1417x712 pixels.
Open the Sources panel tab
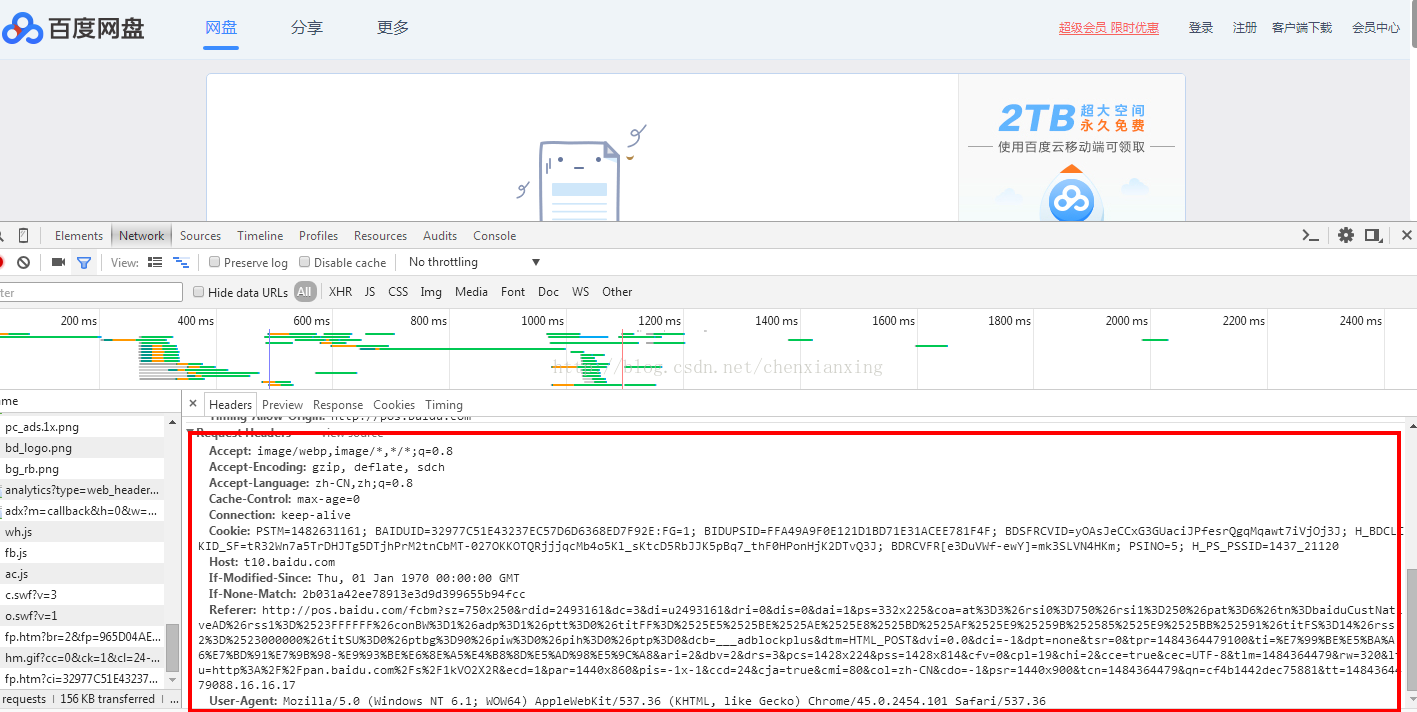[200, 236]
